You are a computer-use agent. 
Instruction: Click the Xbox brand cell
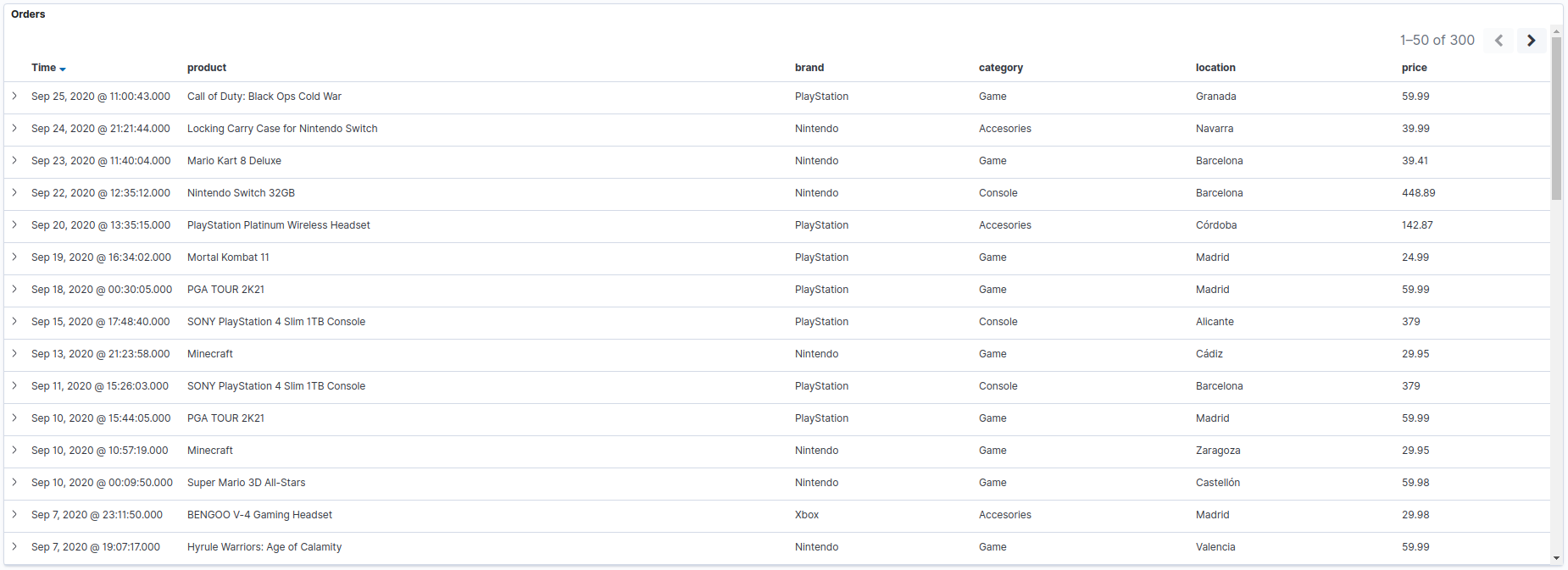(x=807, y=515)
